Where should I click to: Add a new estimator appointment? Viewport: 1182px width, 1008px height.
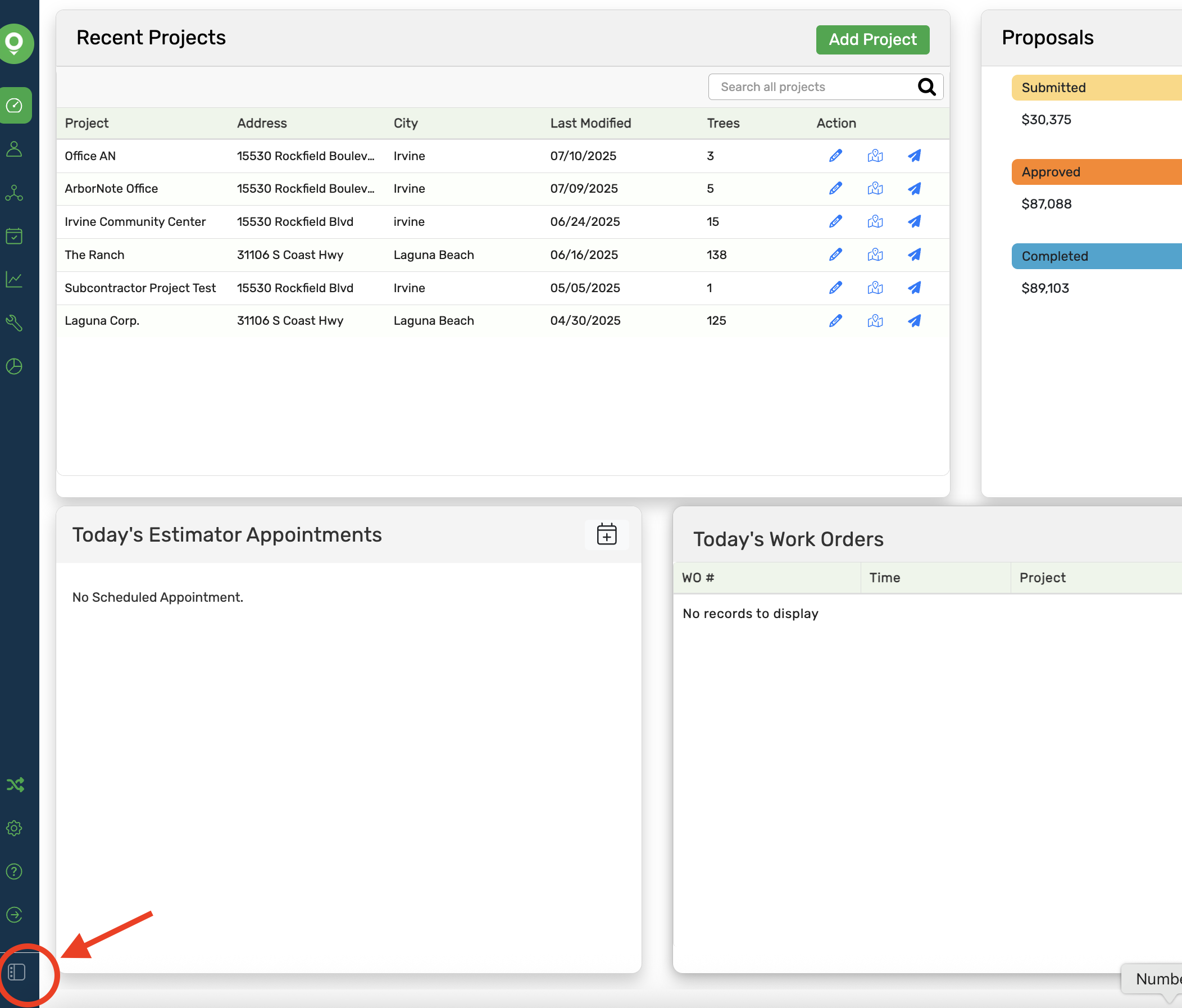[x=606, y=534]
